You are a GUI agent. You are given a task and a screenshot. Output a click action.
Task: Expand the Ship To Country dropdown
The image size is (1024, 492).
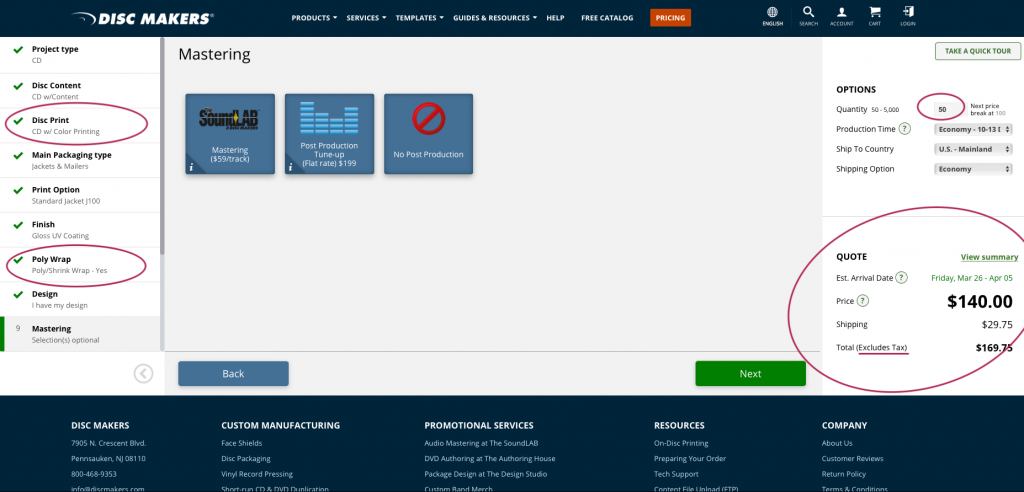click(973, 149)
